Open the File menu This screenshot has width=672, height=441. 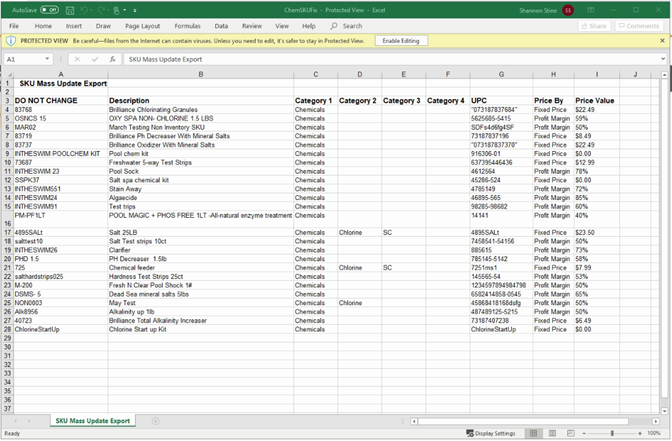click(14, 26)
